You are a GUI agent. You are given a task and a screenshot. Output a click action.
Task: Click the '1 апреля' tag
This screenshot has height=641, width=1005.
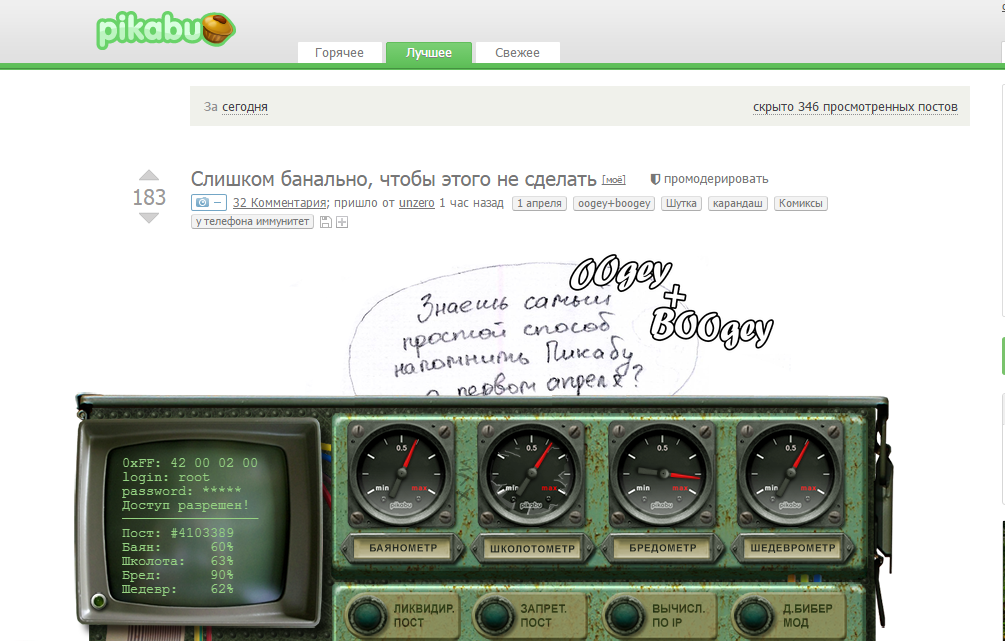pos(540,203)
